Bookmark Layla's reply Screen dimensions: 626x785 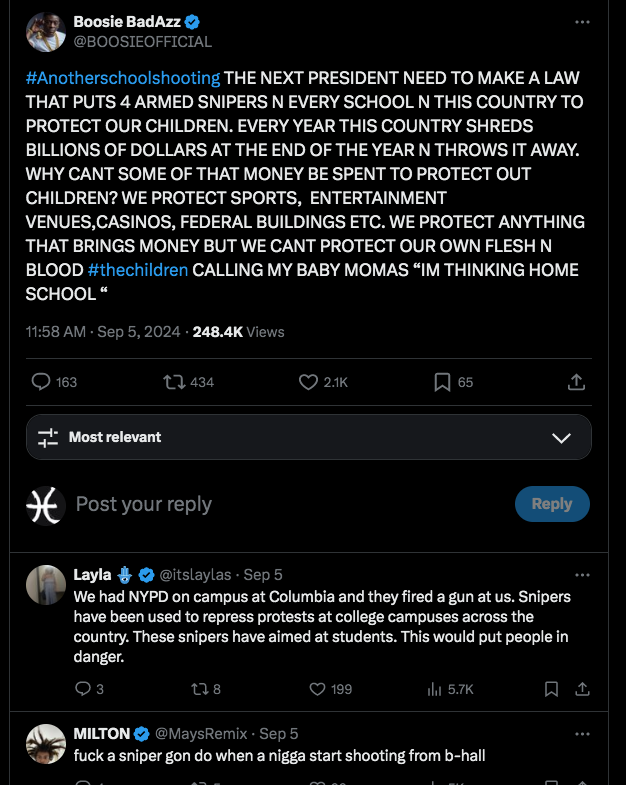[x=551, y=689]
